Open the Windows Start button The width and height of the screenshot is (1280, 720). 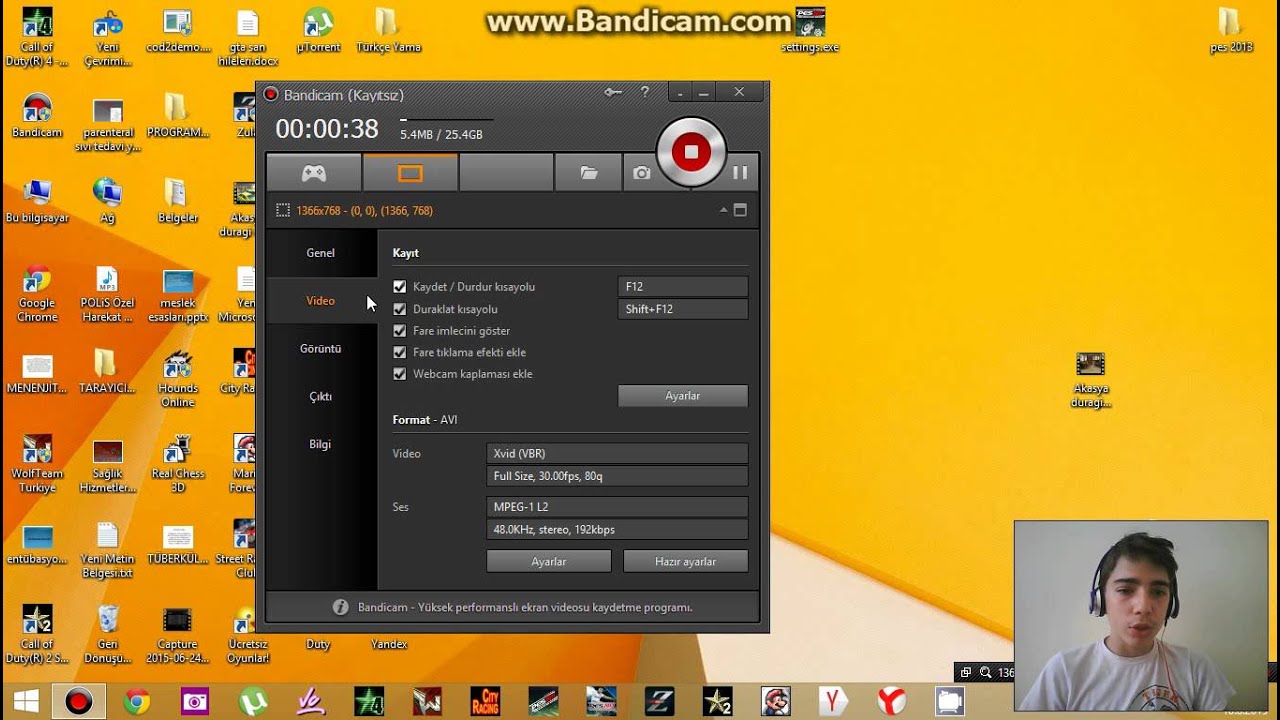pos(26,701)
